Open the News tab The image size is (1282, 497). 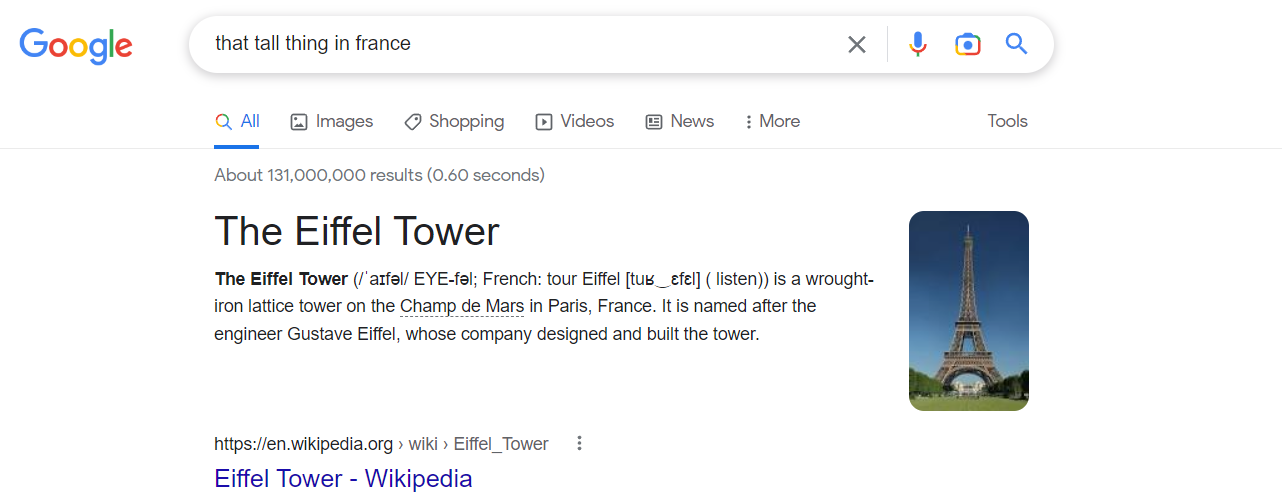point(680,121)
